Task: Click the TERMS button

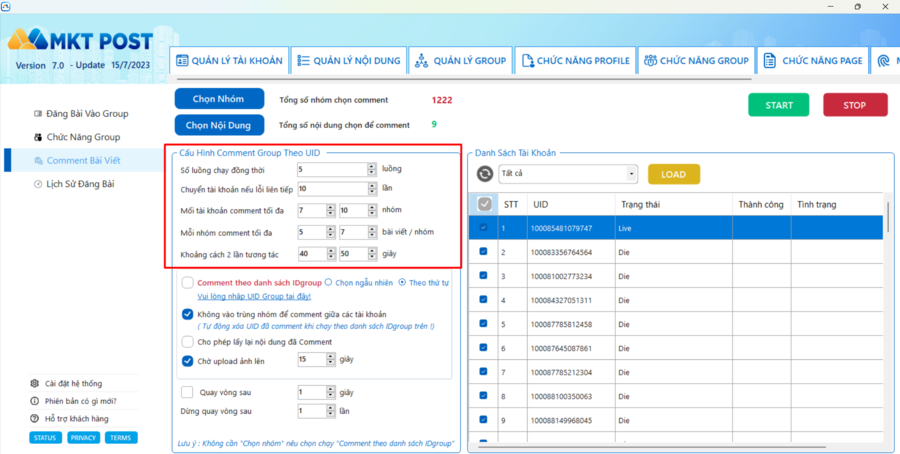Action: pyautogui.click(x=121, y=438)
